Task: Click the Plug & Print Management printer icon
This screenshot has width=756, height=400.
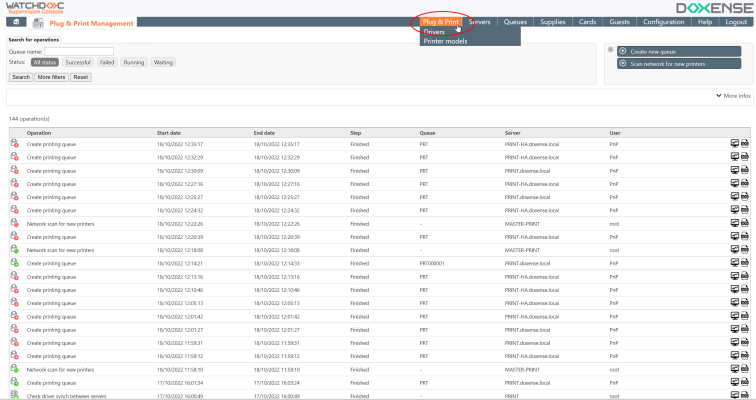Action: [x=38, y=22]
